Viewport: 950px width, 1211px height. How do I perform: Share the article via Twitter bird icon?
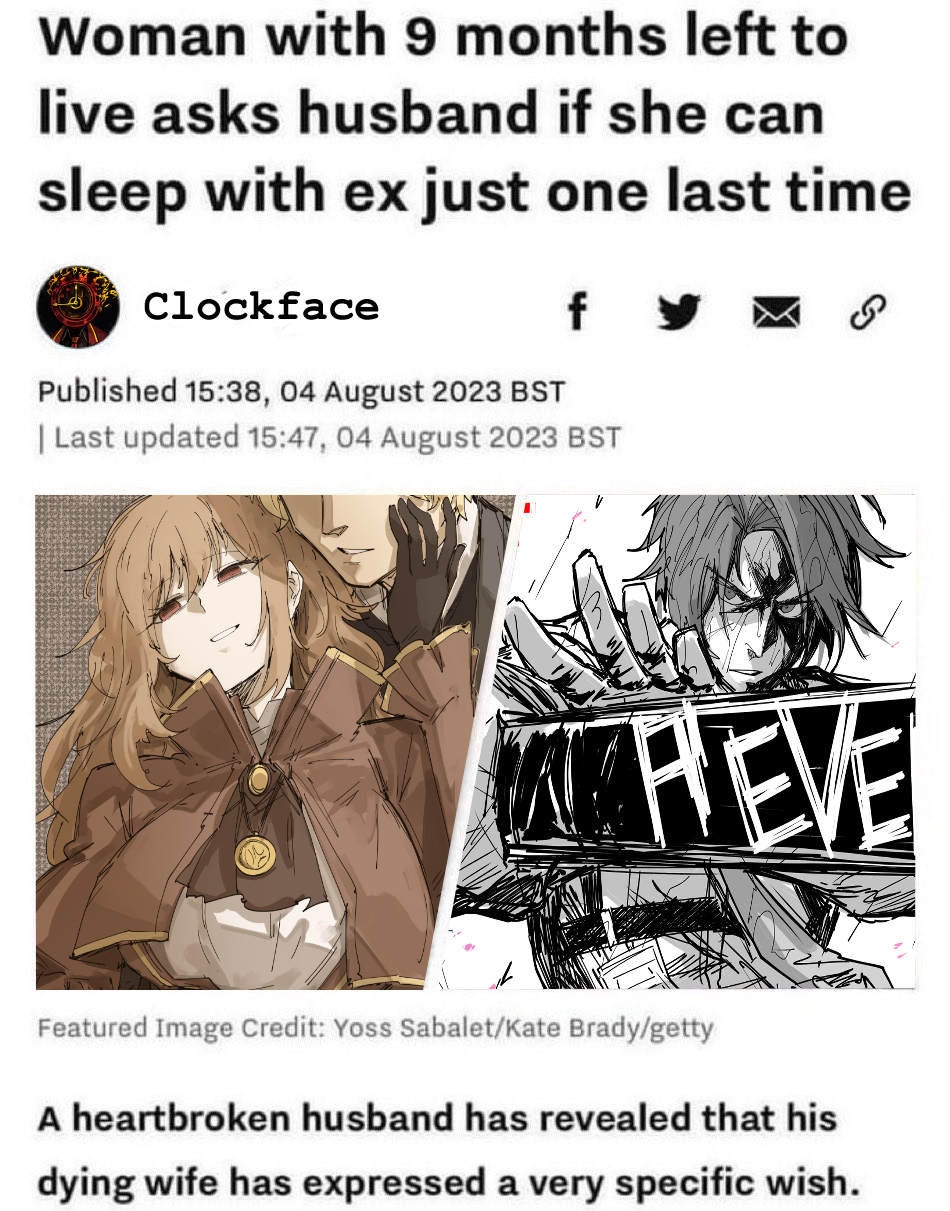(679, 313)
